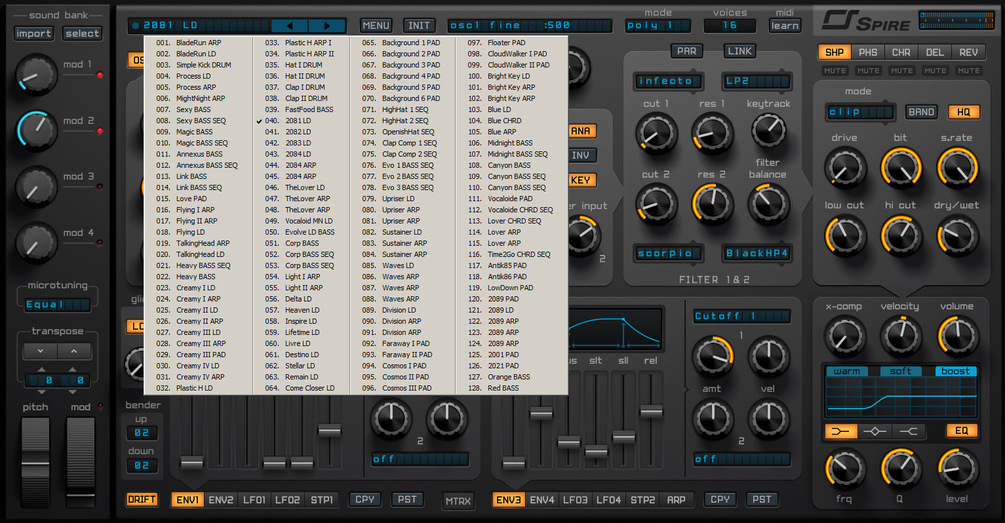Click the bender down value field
Screen dimensions: 1005x523
click(142, 465)
